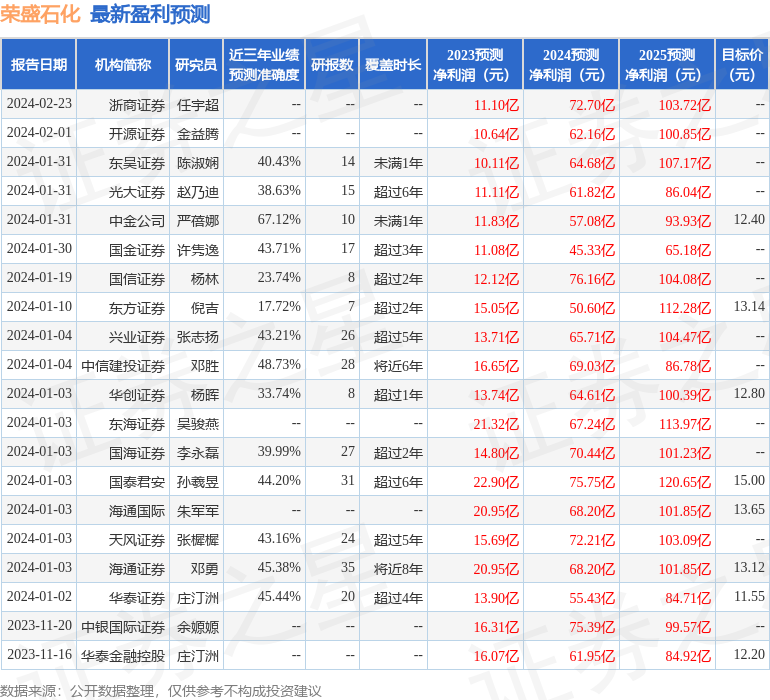The height and width of the screenshot is (700, 770).
Task: Click the 近三年业绩预测准确度 column header
Action: point(264,64)
